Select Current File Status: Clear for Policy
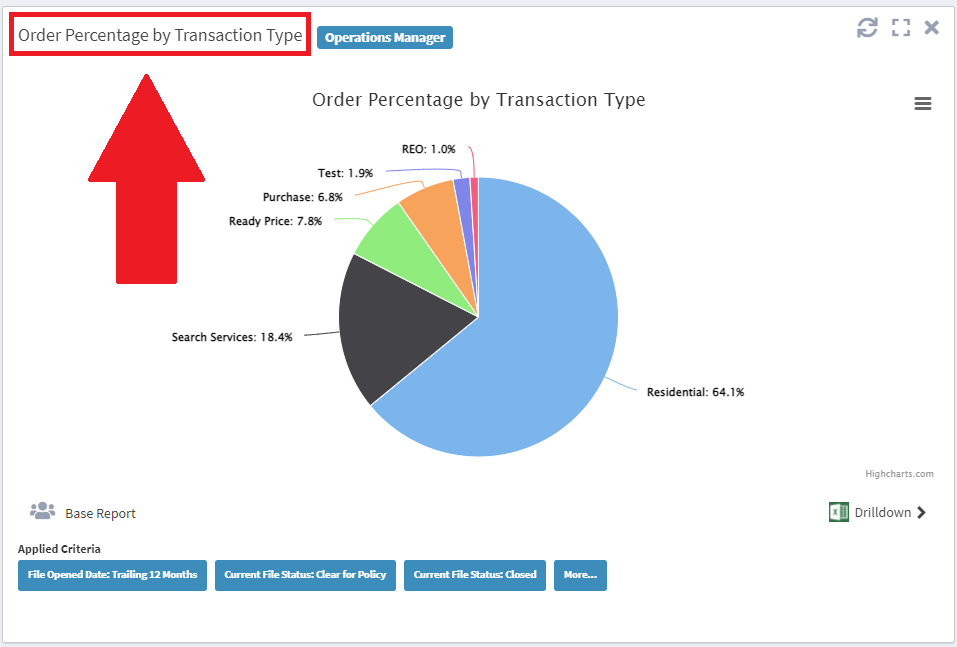957x647 pixels. 305,575
